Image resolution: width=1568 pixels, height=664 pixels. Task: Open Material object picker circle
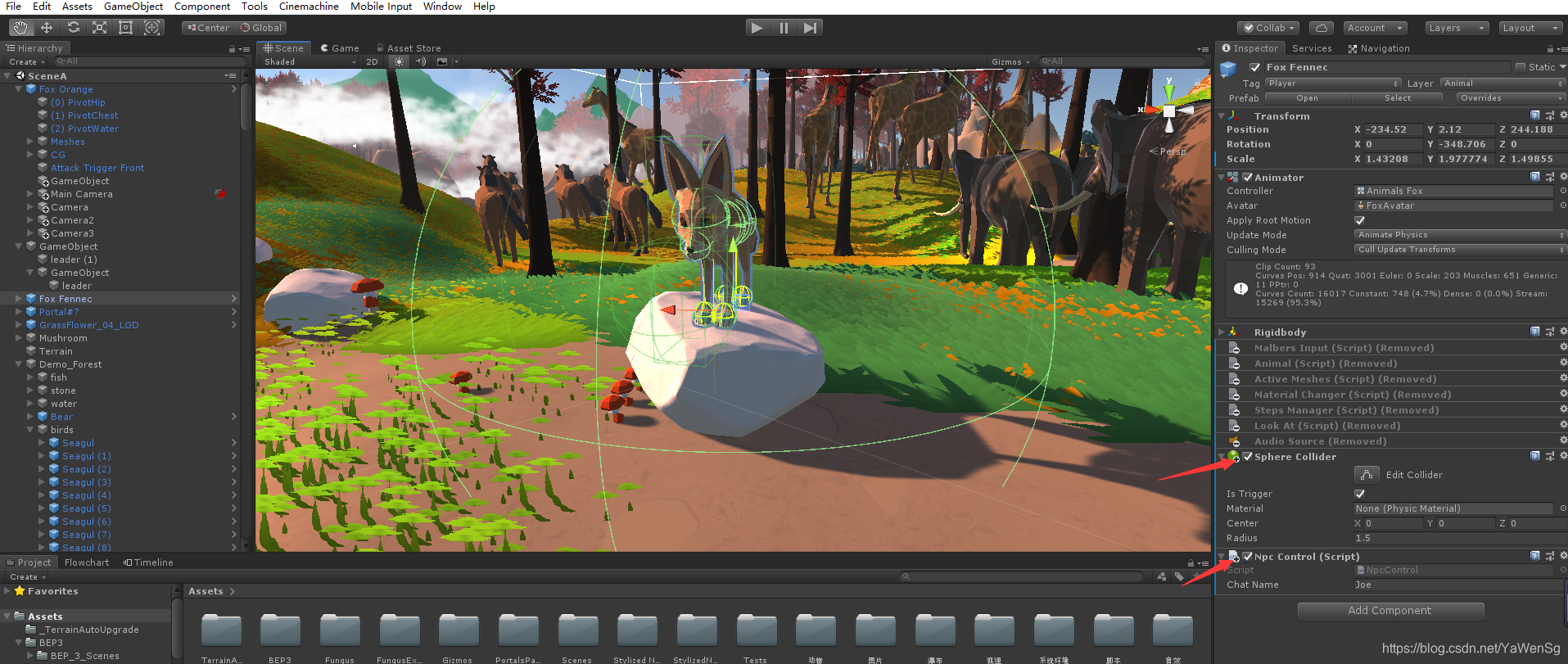[x=1562, y=508]
